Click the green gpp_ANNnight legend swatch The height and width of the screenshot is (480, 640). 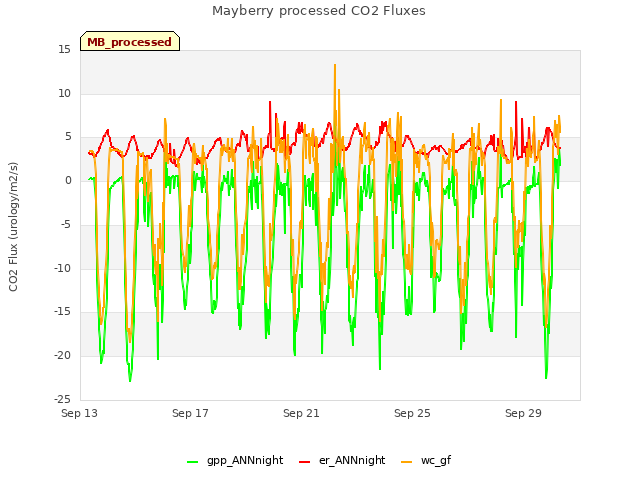tap(192, 462)
